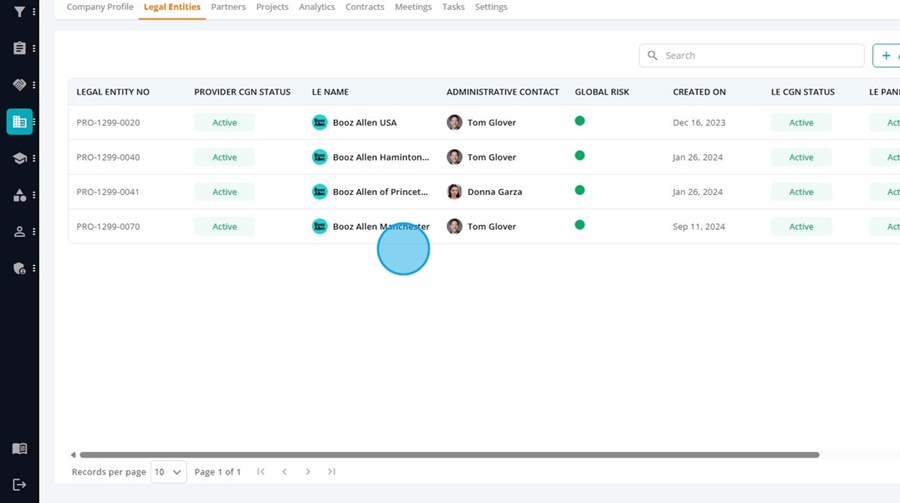Select the highlighted building icon in sidebar
The height and width of the screenshot is (503, 900).
[20, 122]
